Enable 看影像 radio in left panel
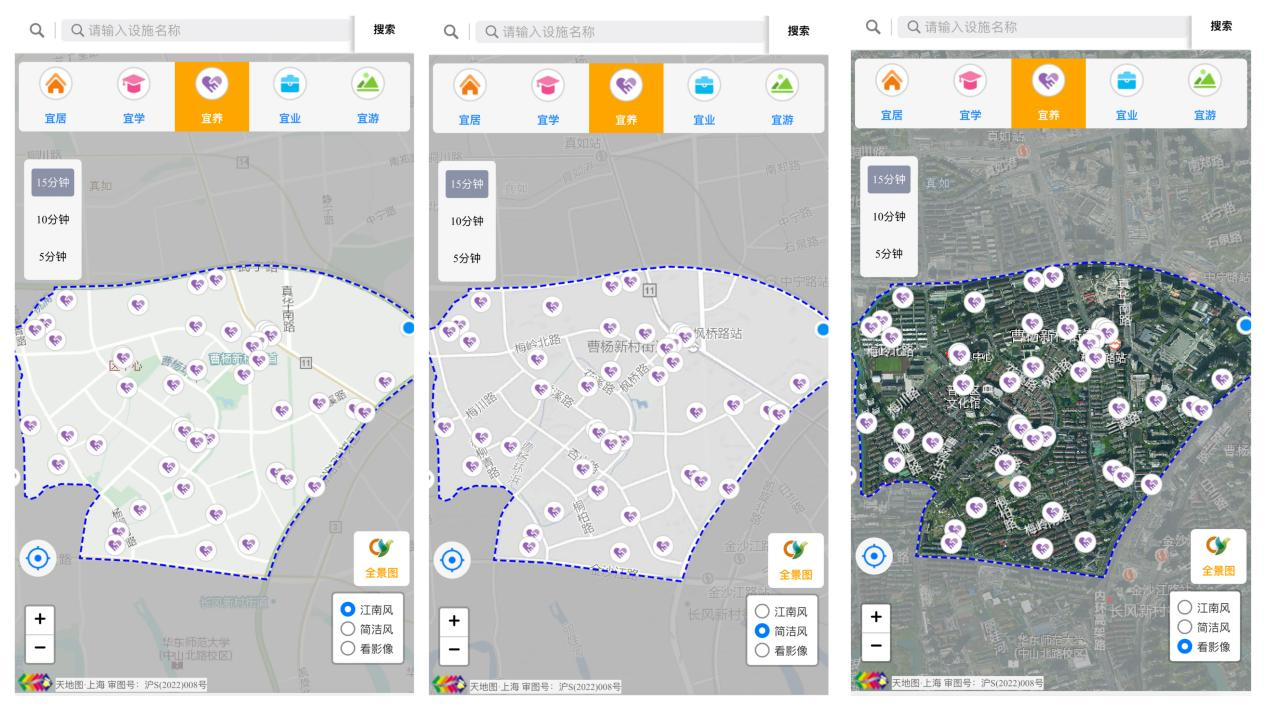 pyautogui.click(x=347, y=648)
